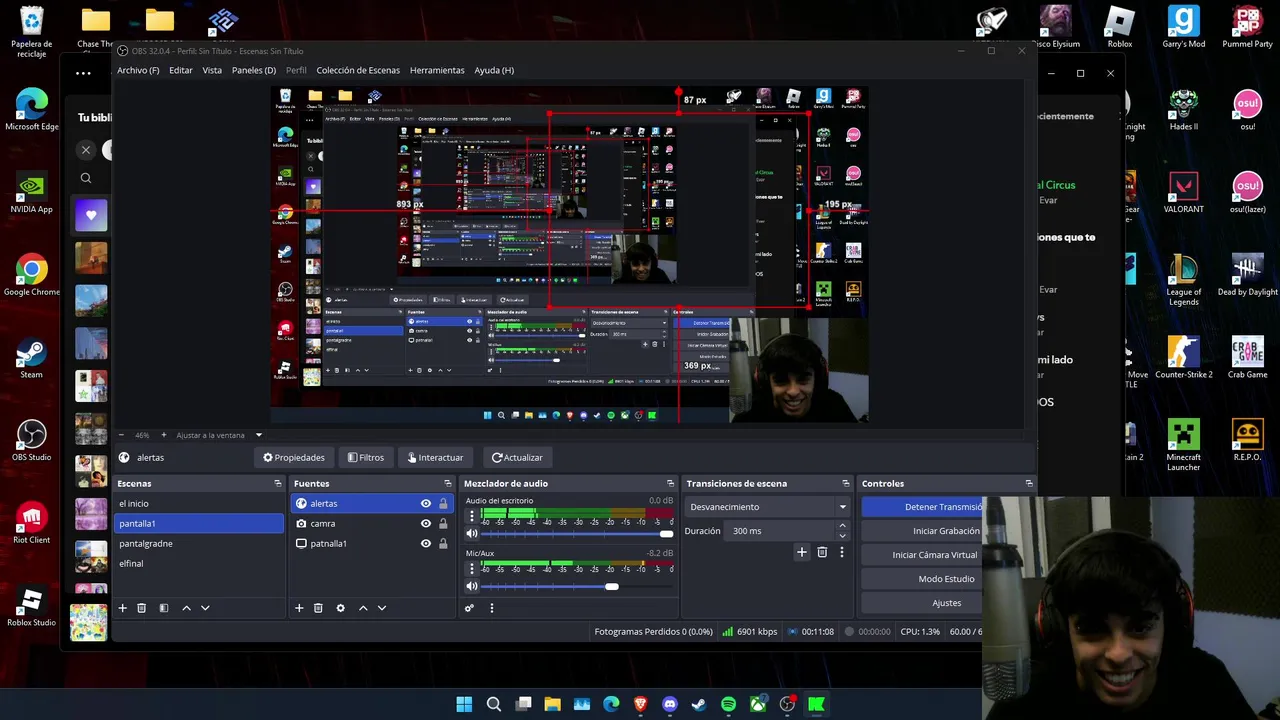Click Actualizar button

pos(517,458)
